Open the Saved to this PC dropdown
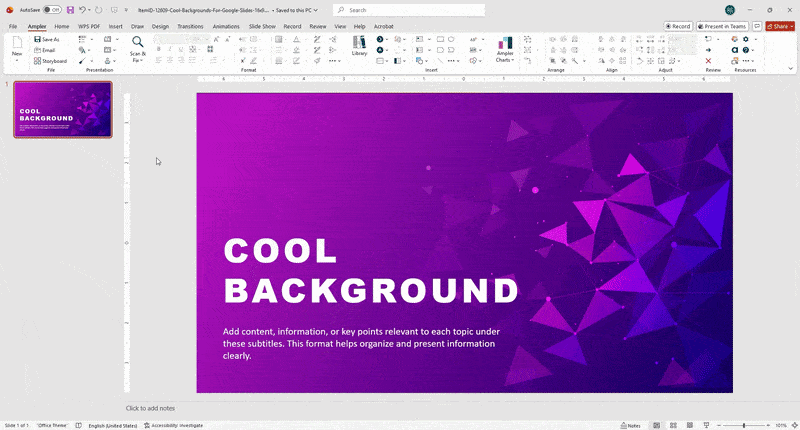Screen dimensions: 800x430 coord(295,10)
